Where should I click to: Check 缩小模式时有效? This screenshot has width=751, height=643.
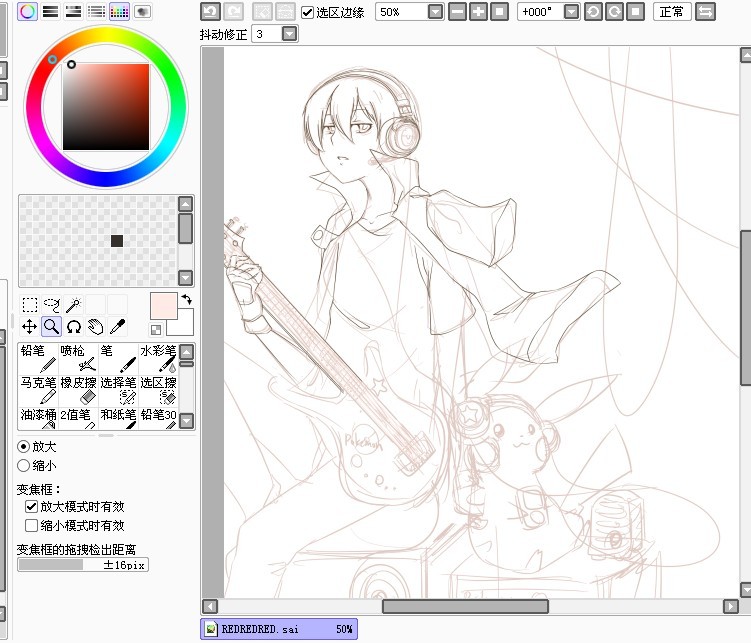pos(31,526)
